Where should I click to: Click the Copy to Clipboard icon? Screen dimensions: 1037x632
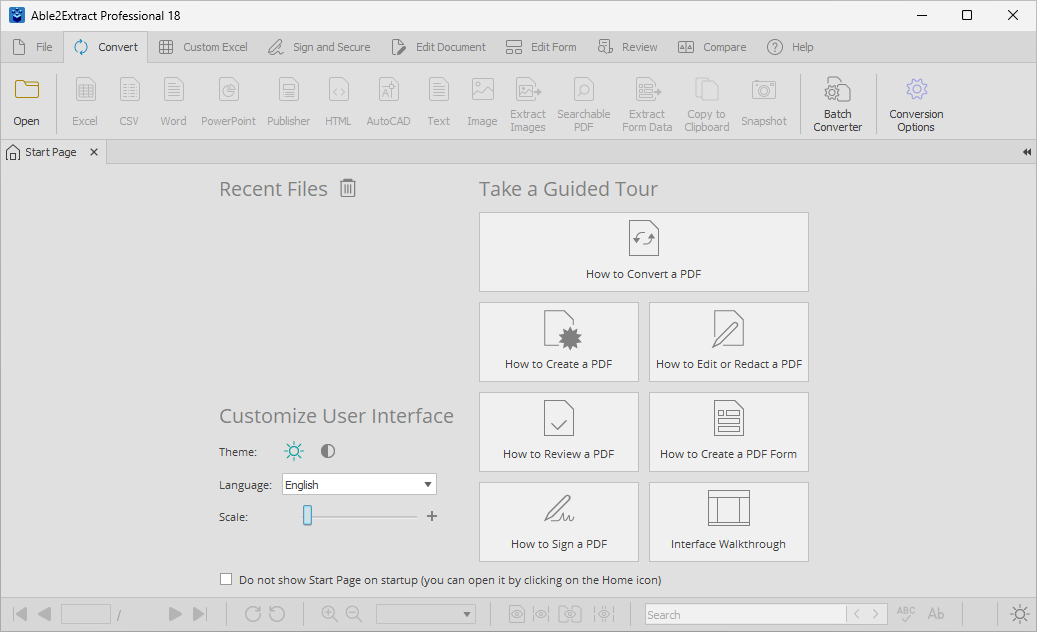coord(706,100)
